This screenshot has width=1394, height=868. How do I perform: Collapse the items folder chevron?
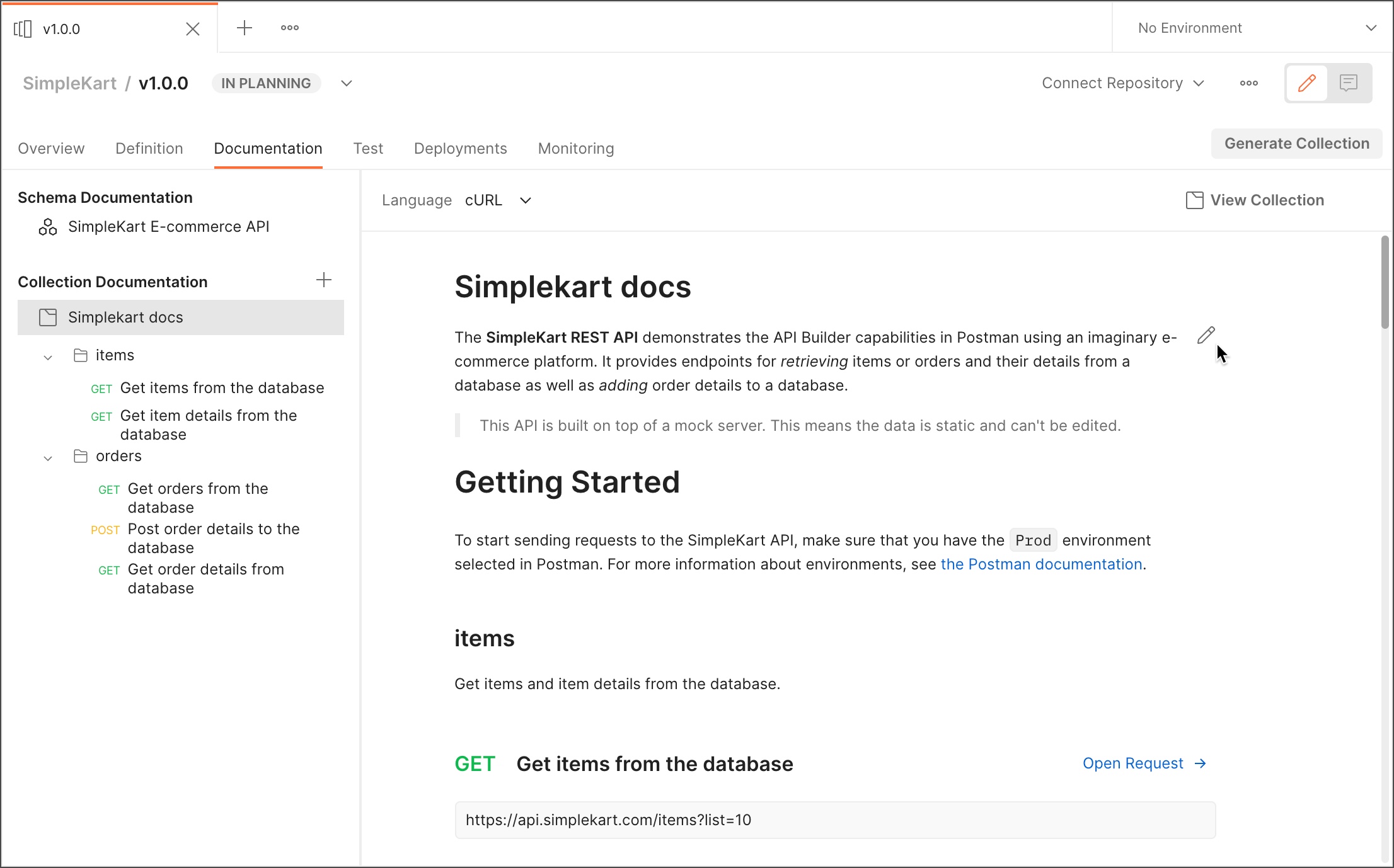[48, 357]
